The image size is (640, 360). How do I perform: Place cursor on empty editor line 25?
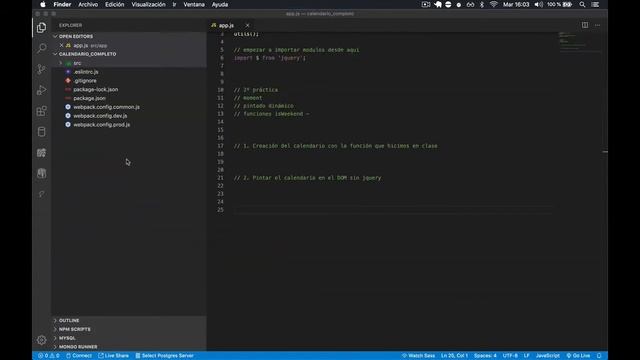pyautogui.click(x=393, y=210)
